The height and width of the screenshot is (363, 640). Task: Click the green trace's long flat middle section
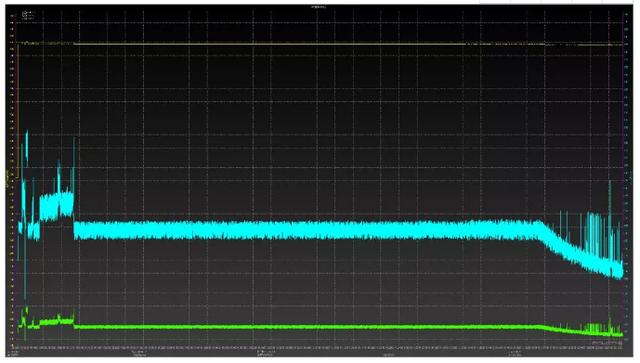pos(306,327)
